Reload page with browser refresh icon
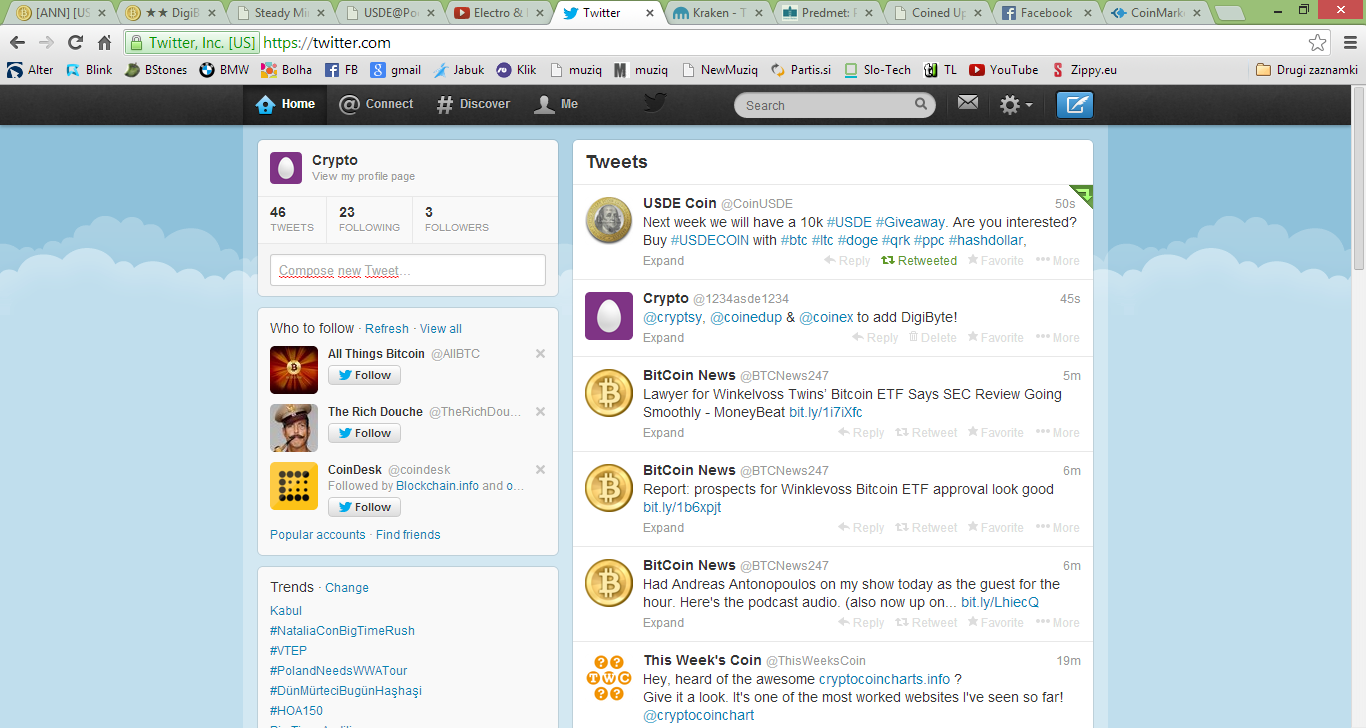This screenshot has width=1366, height=728. (75, 42)
